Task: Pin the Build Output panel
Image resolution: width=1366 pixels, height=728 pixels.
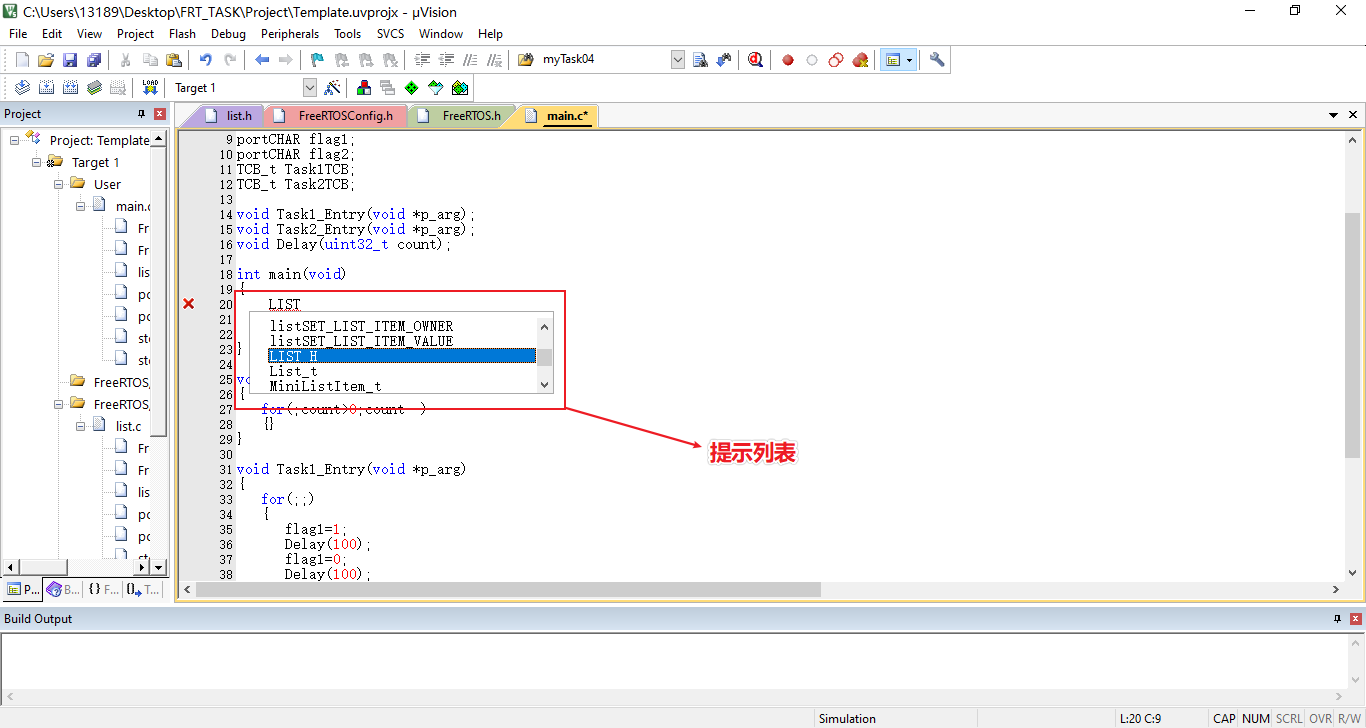Action: [1338, 619]
